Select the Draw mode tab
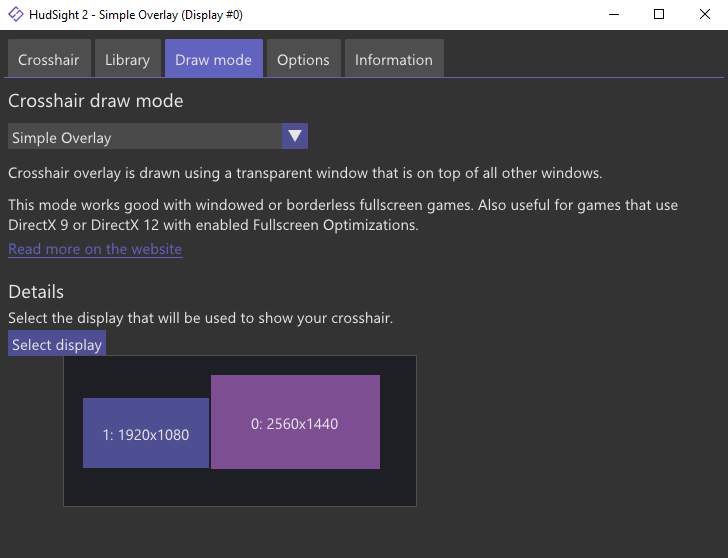 coord(213,60)
